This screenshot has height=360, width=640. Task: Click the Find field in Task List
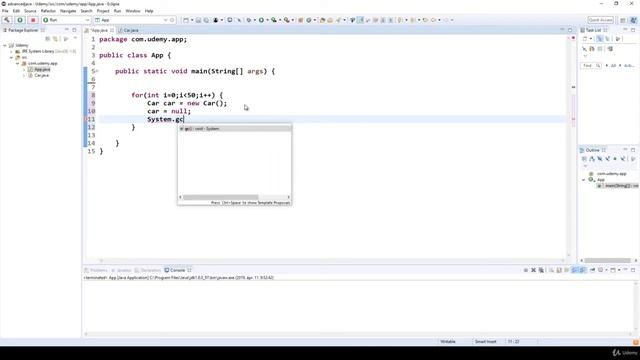(x=591, y=66)
